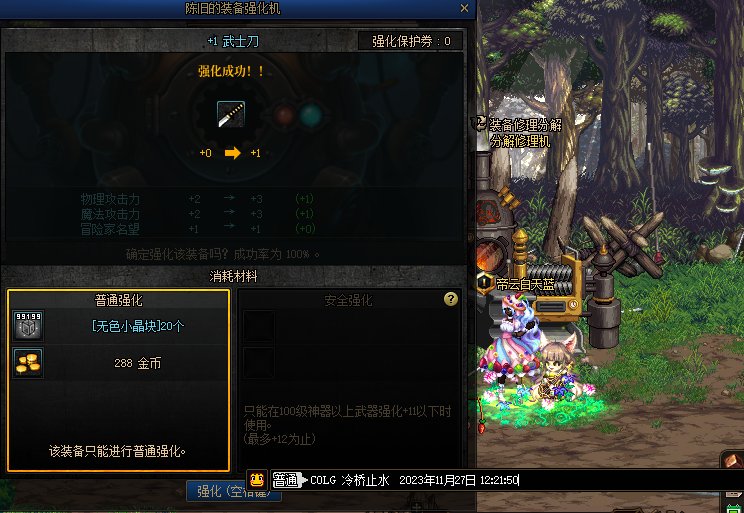Image resolution: width=744 pixels, height=513 pixels.
Task: Click the gold coins icon
Action: click(28, 363)
